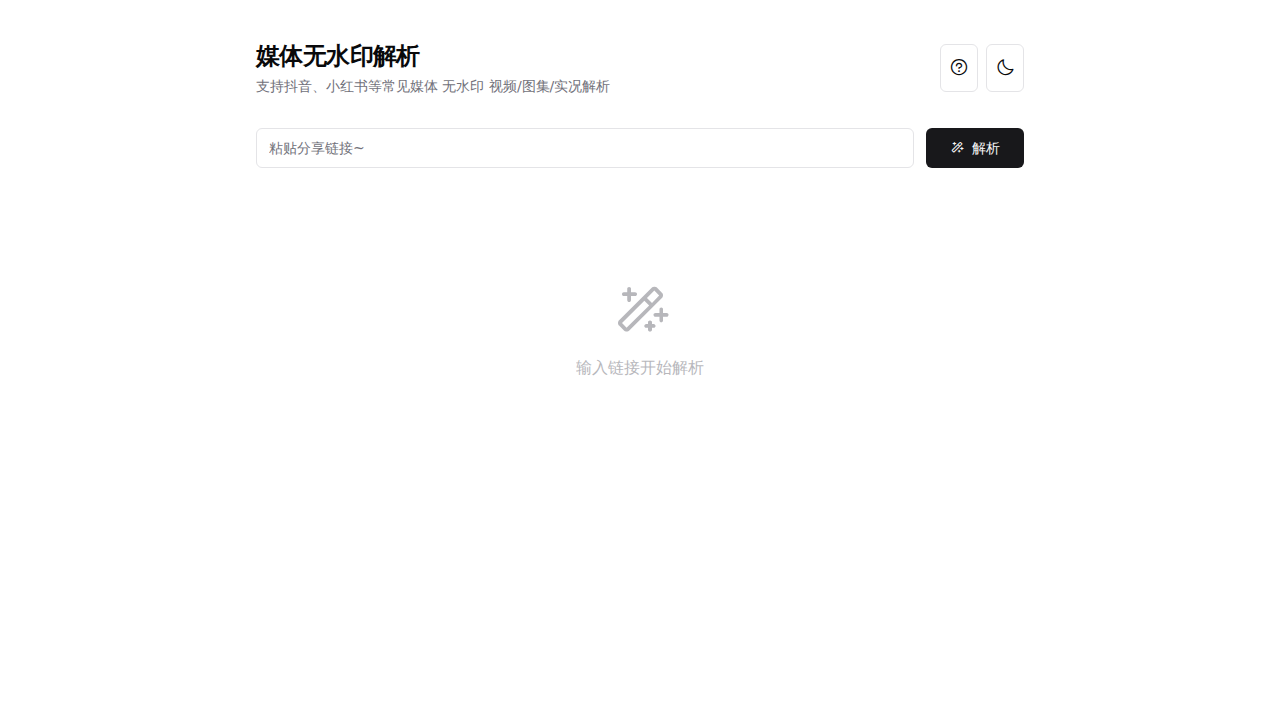1280x720 pixels.
Task: Click 解析 to start parsing
Action: pyautogui.click(x=974, y=147)
